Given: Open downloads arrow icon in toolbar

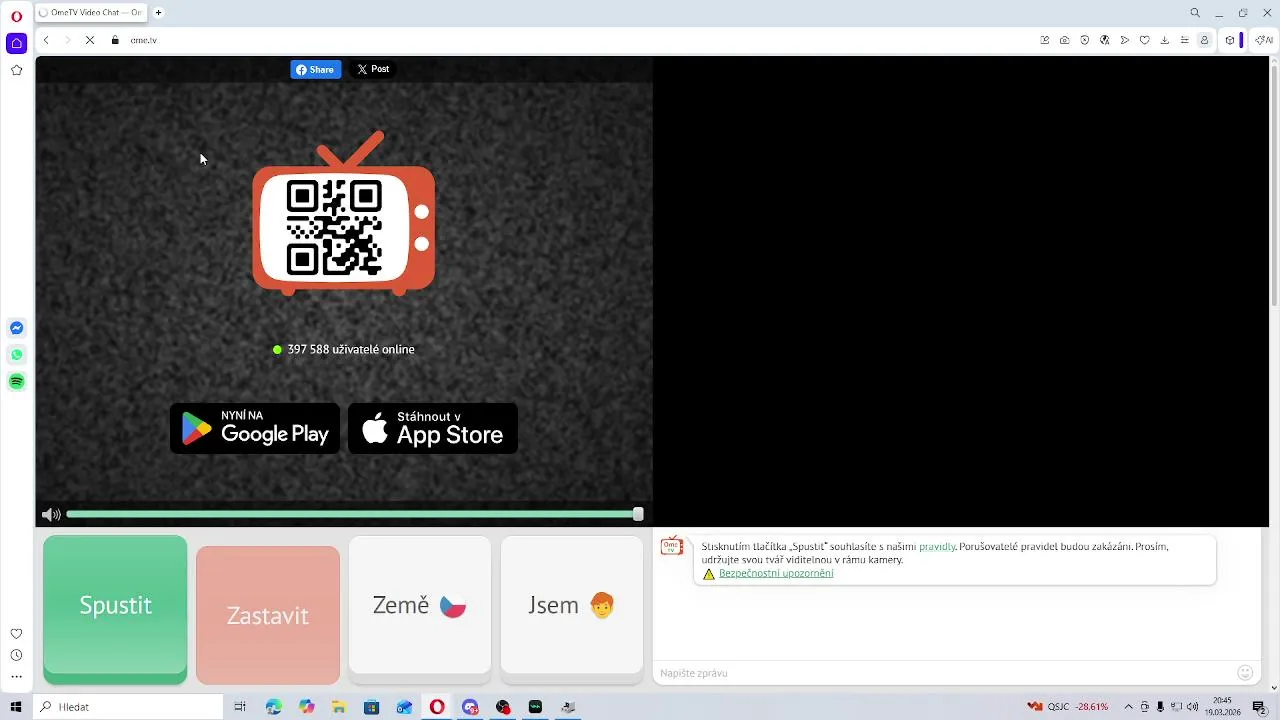Looking at the screenshot, I should coord(1165,40).
